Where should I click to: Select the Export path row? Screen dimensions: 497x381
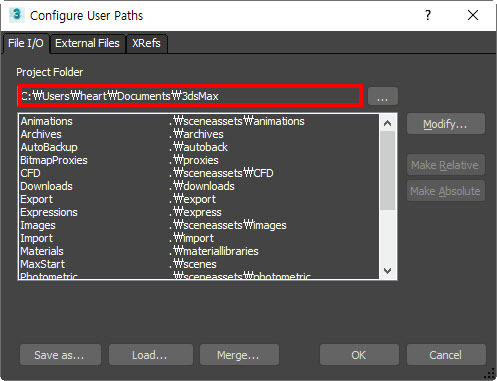199,199
